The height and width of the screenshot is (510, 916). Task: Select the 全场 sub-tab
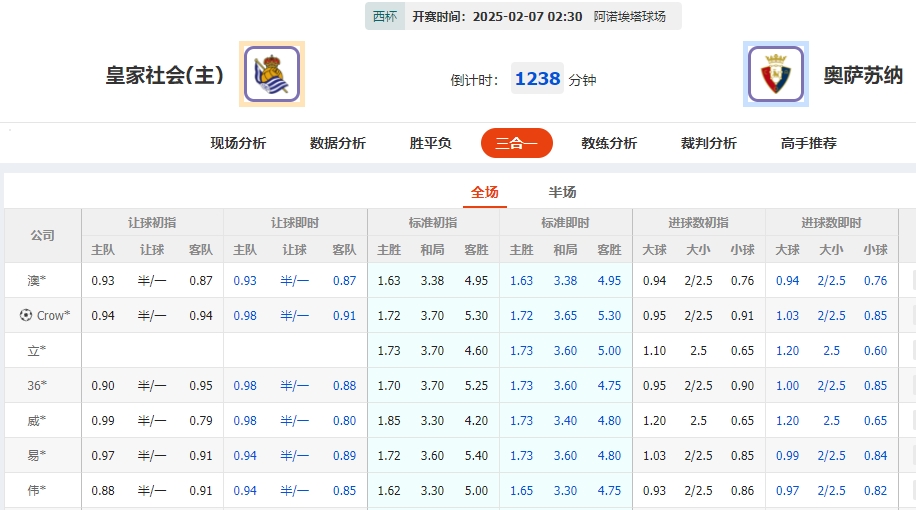(485, 192)
